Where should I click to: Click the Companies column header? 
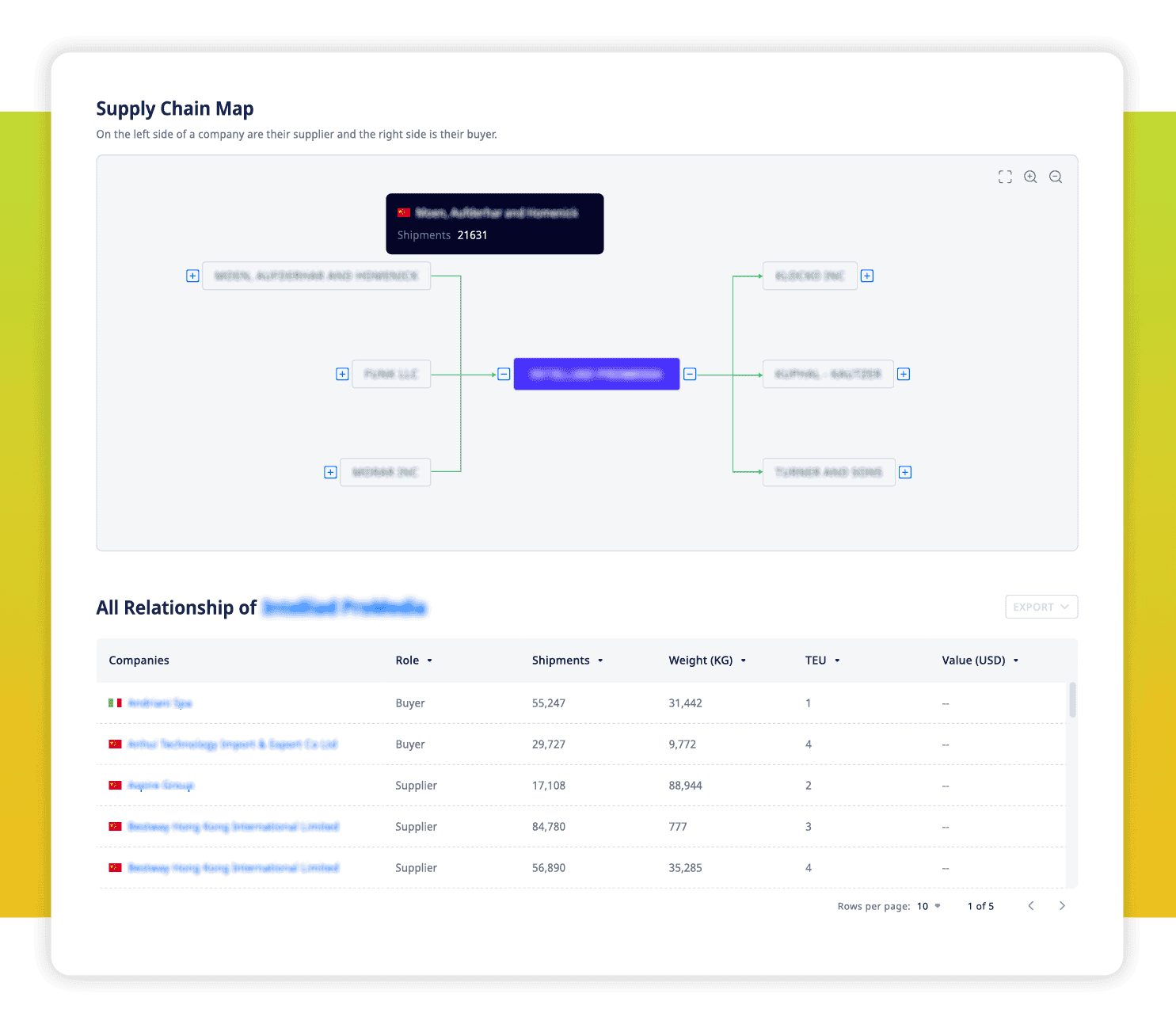coord(139,661)
